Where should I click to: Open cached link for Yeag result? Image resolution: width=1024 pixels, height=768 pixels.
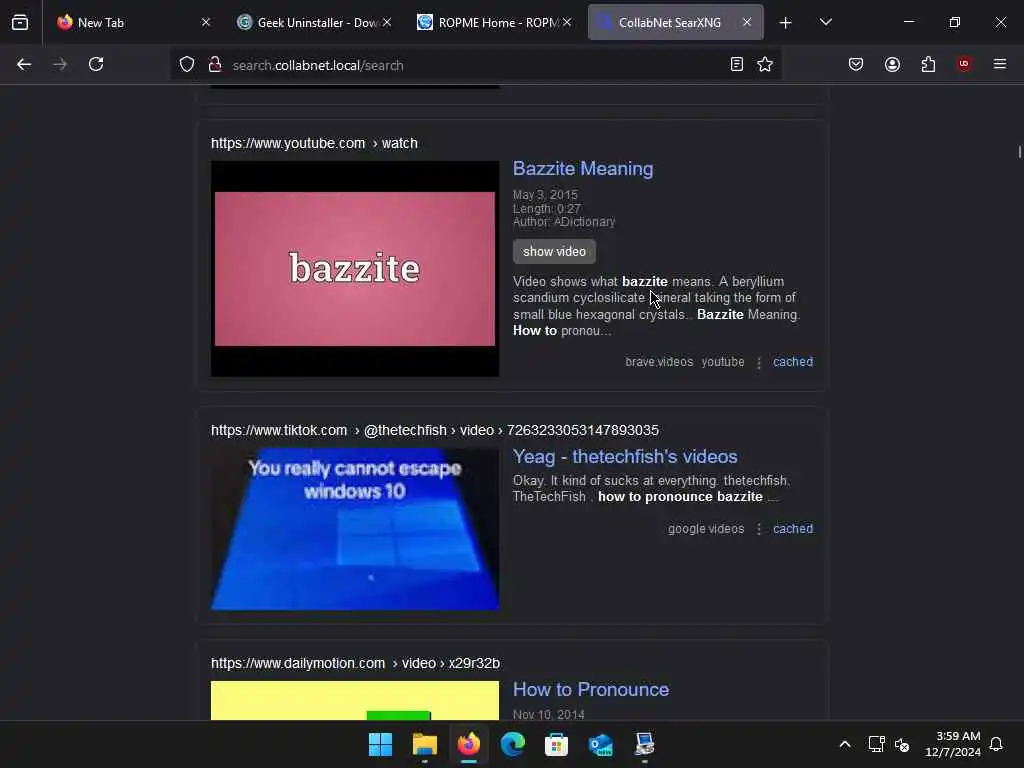(793, 529)
